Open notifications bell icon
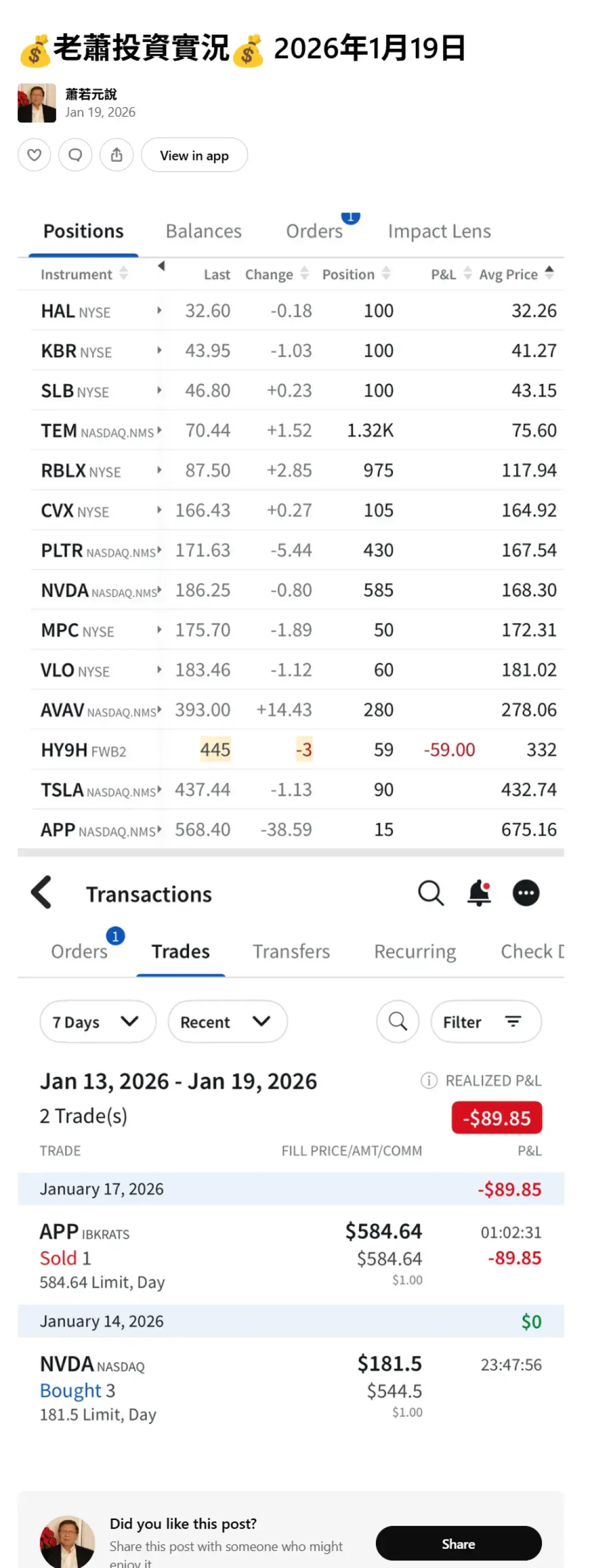Screen dimensions: 590x1568 click(479, 893)
